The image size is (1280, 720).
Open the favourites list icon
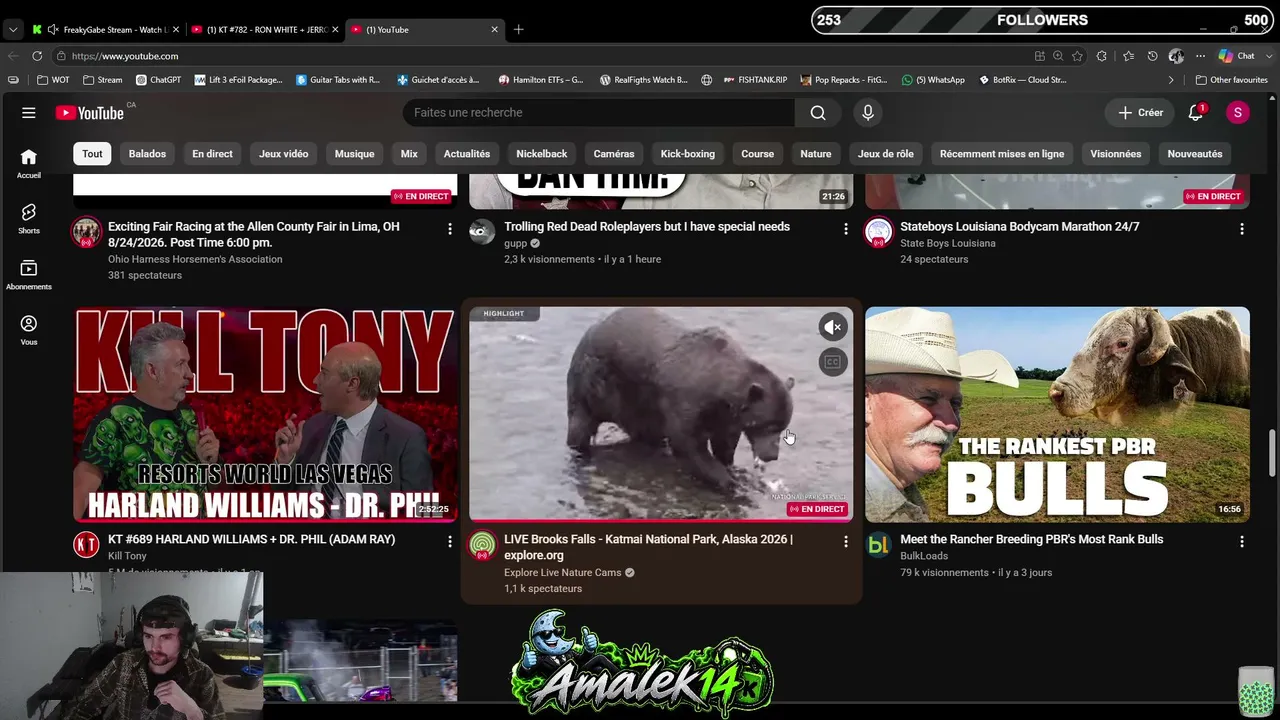pyautogui.click(x=1128, y=56)
